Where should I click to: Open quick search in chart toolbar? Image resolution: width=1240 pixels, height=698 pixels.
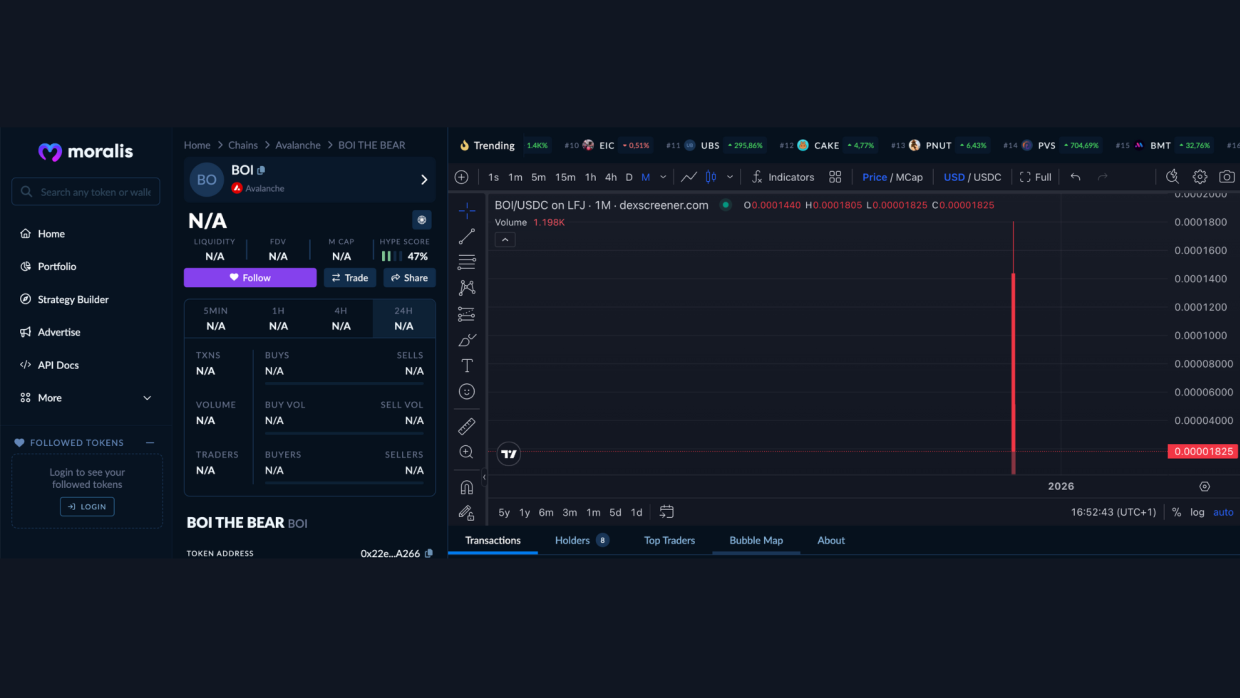click(x=1173, y=177)
